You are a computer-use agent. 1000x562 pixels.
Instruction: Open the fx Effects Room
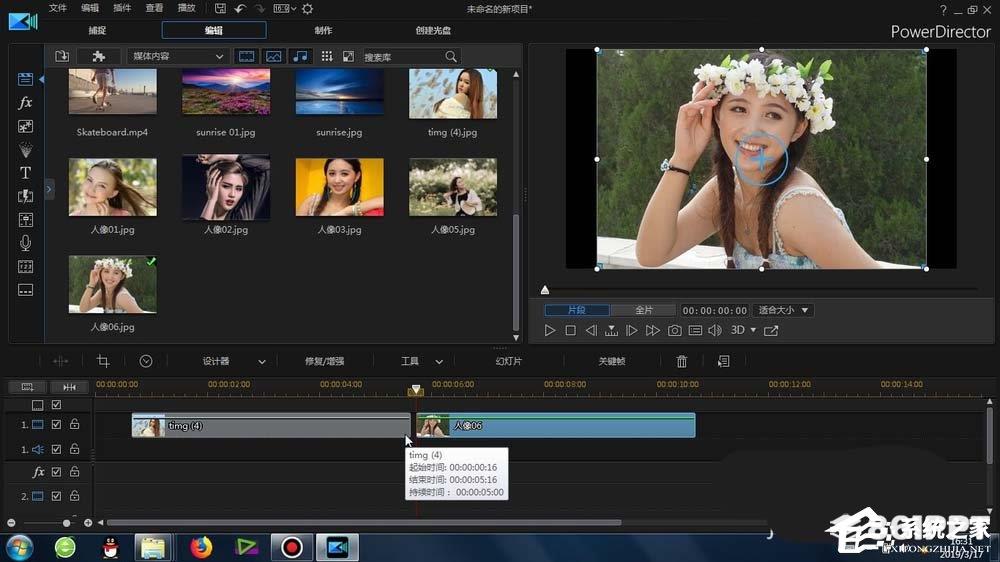point(25,102)
